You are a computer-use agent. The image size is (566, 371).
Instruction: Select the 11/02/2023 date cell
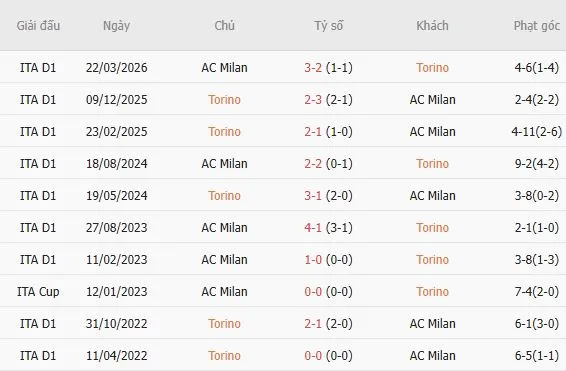pyautogui.click(x=117, y=260)
